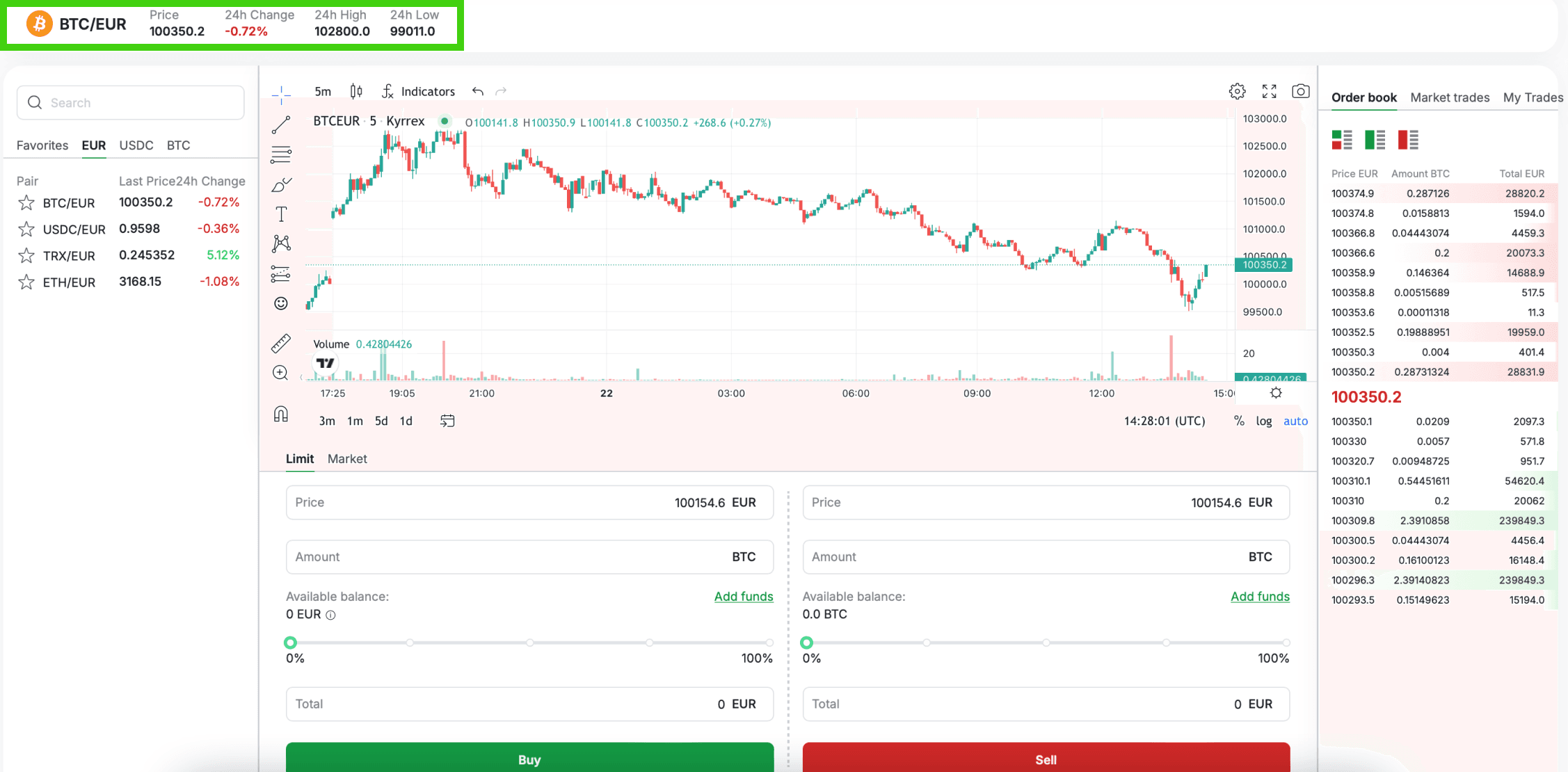Screen dimensions: 1568x772
Task: Click the sell percentage slider handle
Action: 807,643
